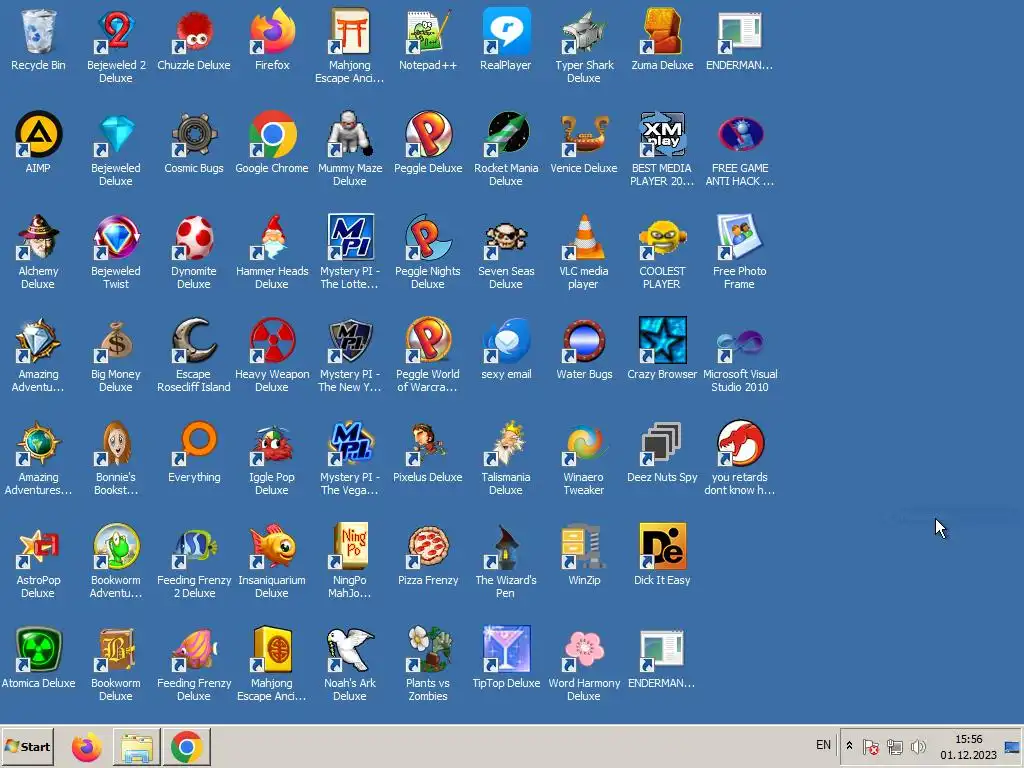Select the Big Money Deluxe icon

pos(116,340)
